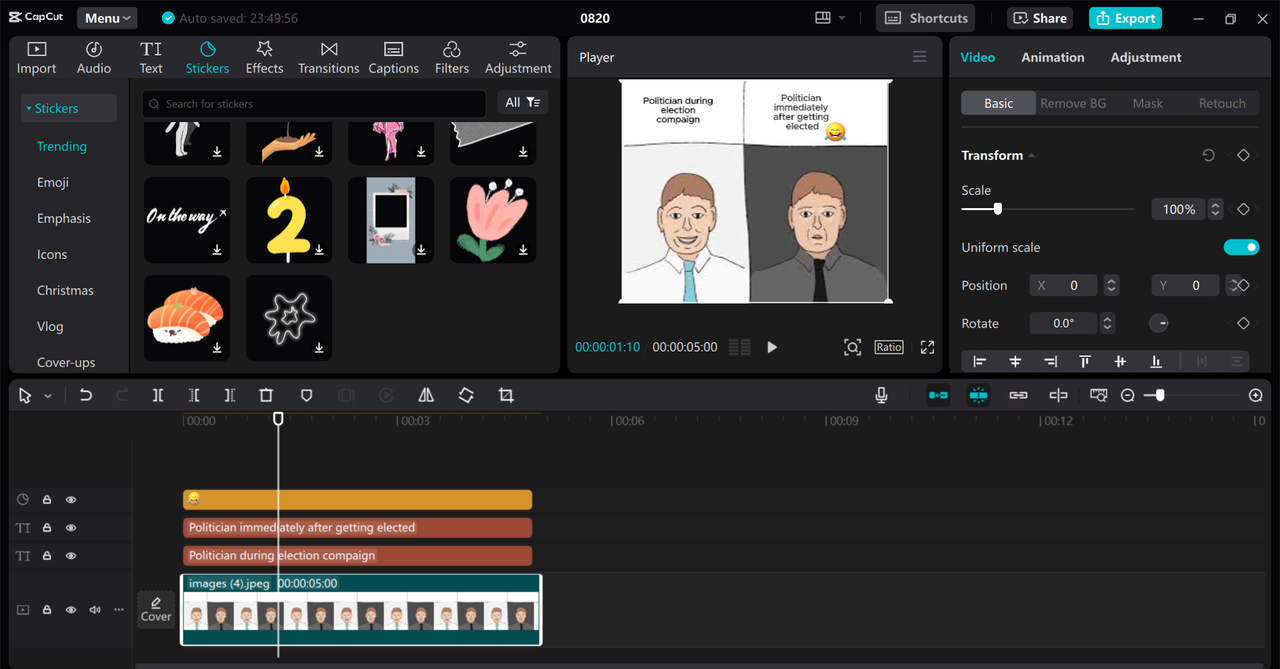Play the video preview
The height and width of the screenshot is (669, 1280).
[772, 347]
